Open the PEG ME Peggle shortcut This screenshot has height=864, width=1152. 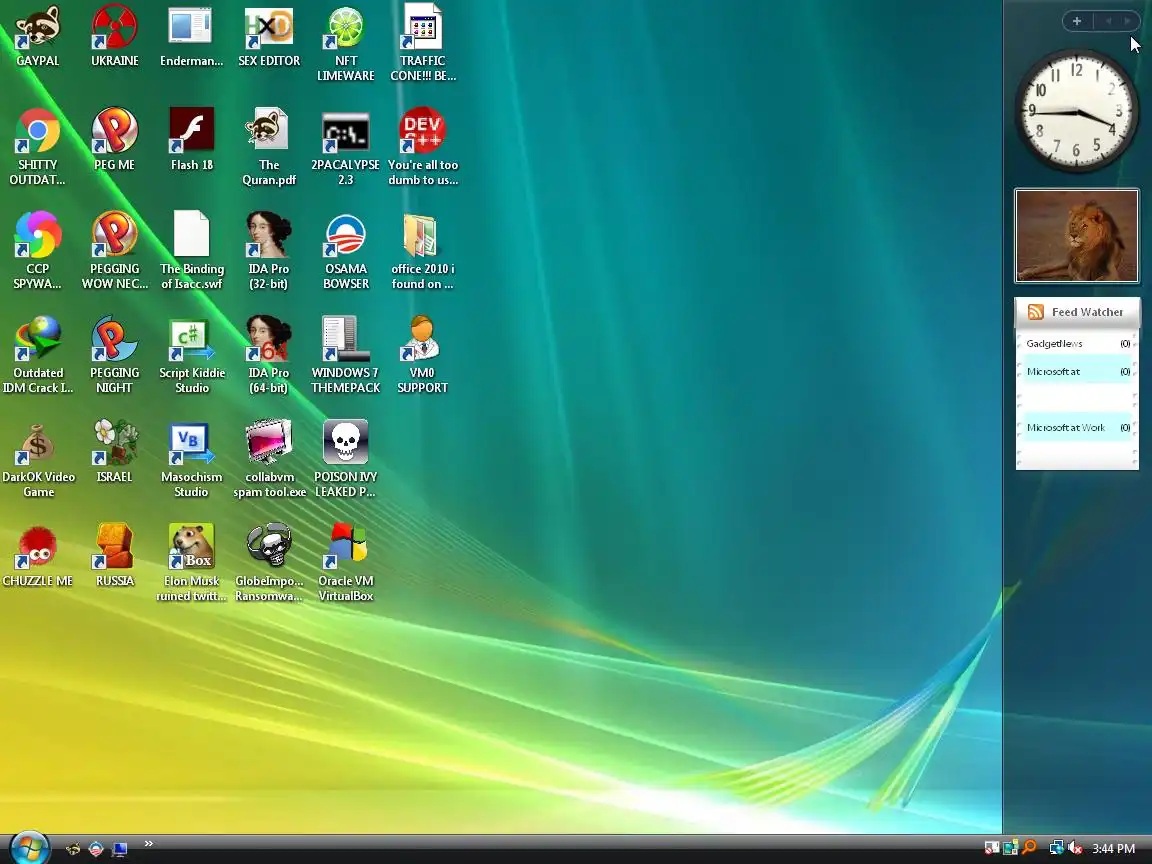[115, 140]
